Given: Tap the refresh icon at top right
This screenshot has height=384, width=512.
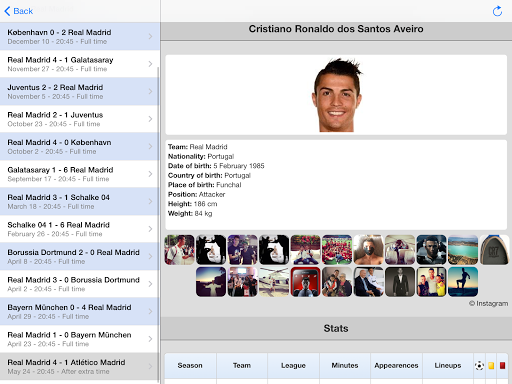Looking at the screenshot, I should coord(497,11).
